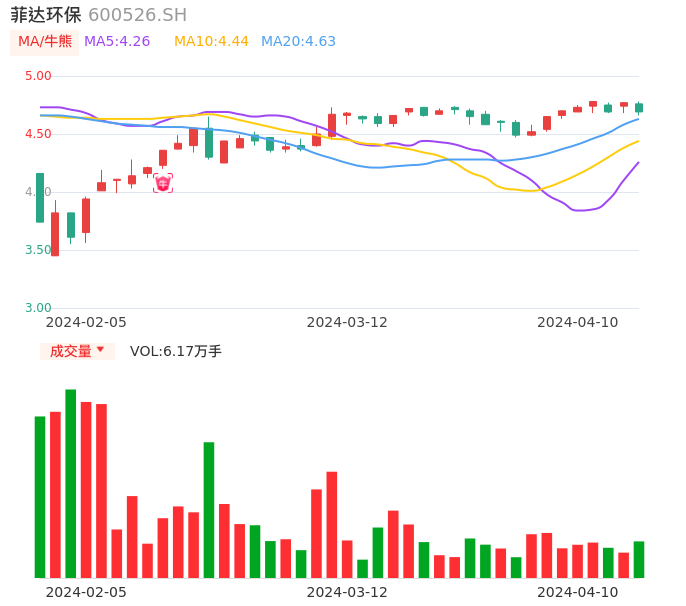
Task: Click the MA/牛熊 indicator button
Action: pyautogui.click(x=45, y=42)
